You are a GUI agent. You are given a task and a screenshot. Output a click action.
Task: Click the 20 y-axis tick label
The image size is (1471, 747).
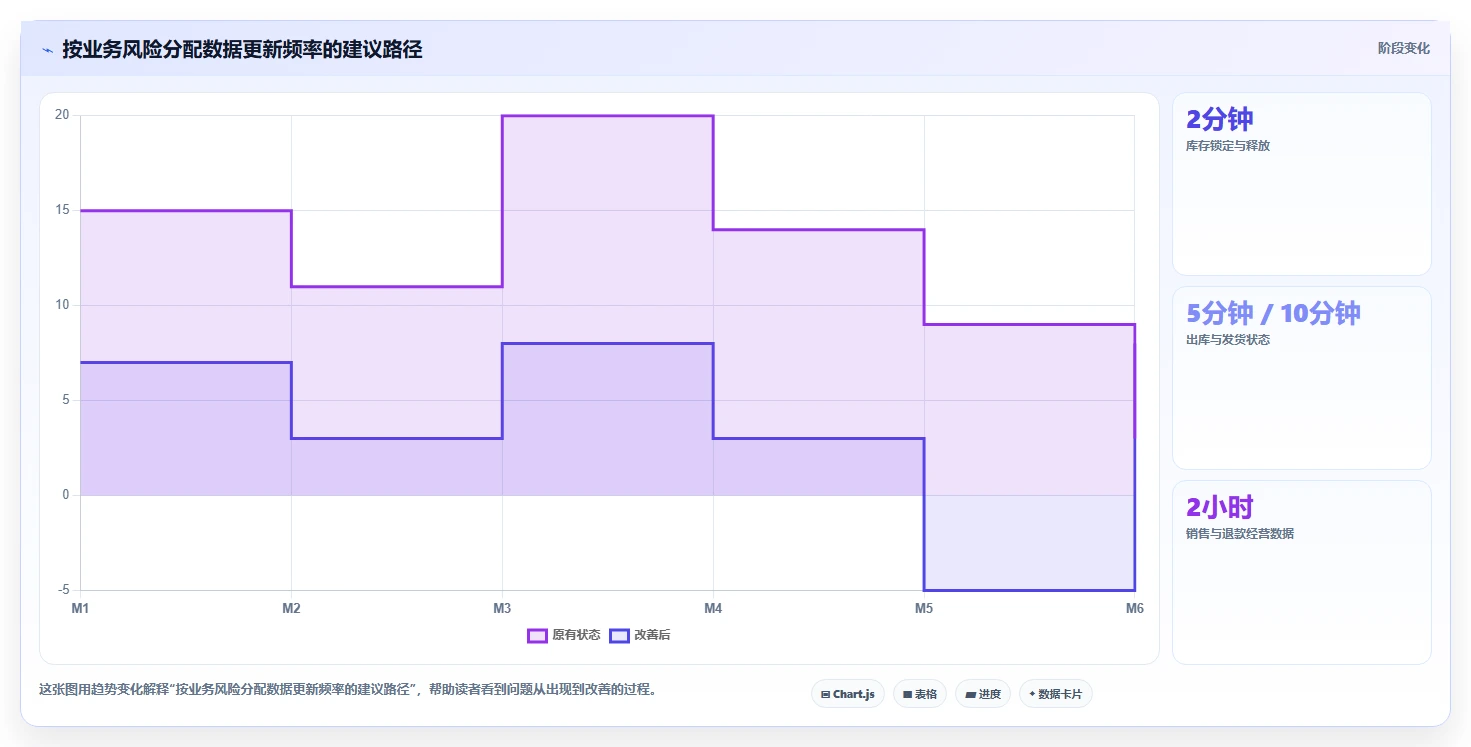pyautogui.click(x=62, y=115)
